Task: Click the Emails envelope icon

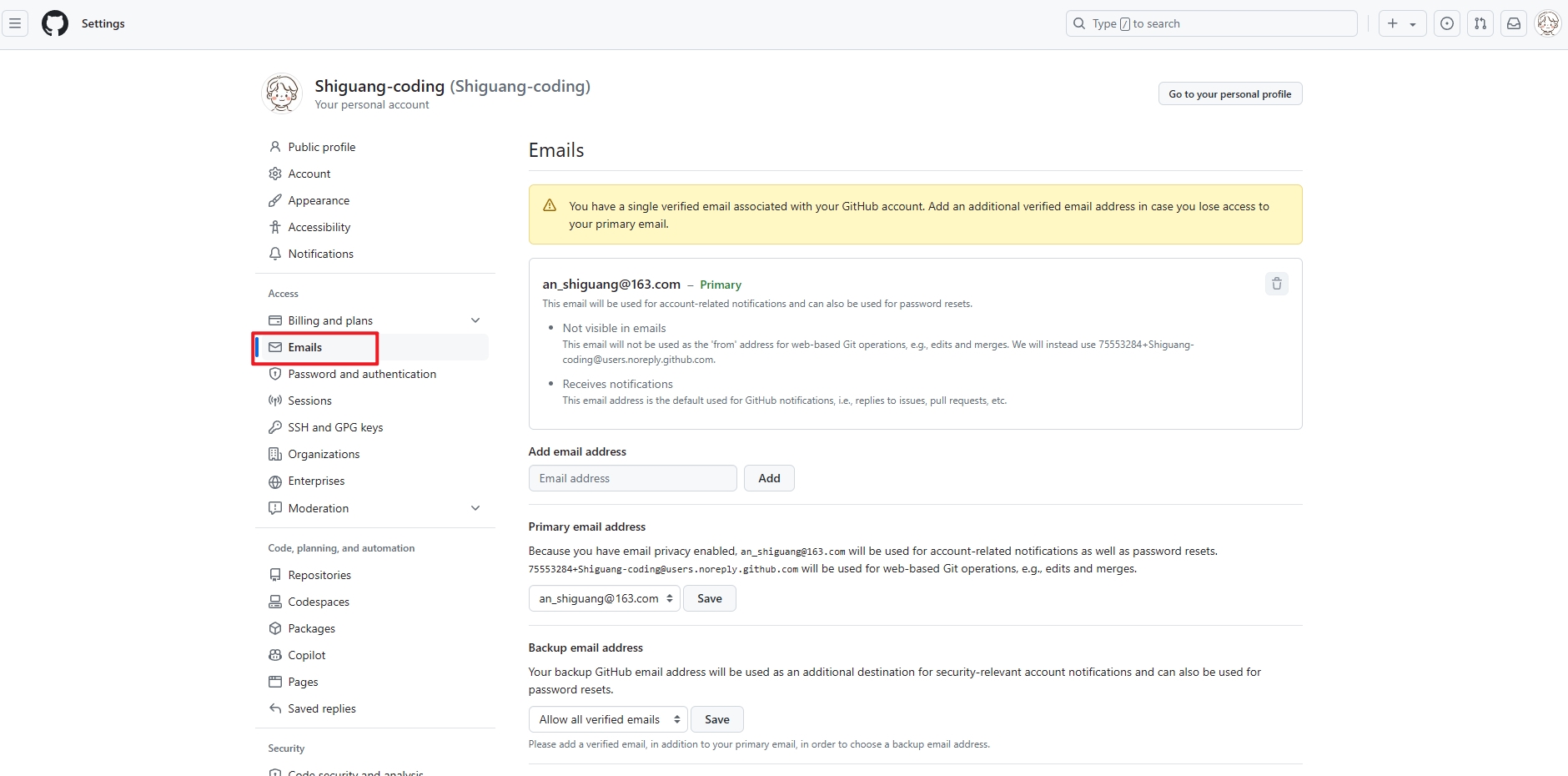Action: (x=275, y=347)
